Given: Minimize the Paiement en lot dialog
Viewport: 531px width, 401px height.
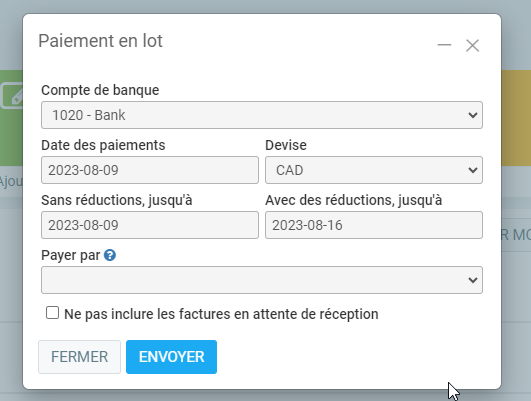Looking at the screenshot, I should pyautogui.click(x=444, y=45).
